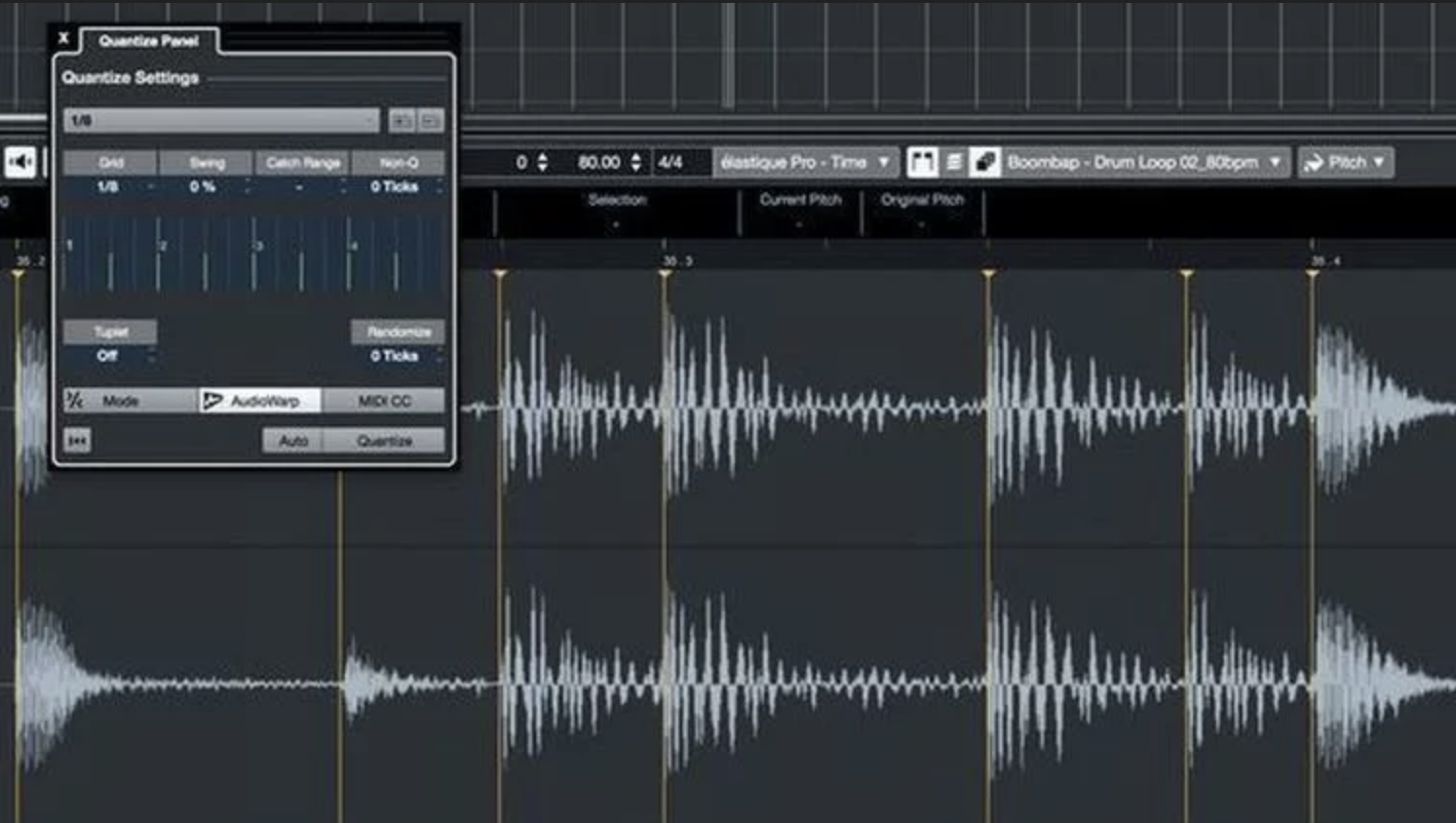Save the quantize preset with the plus icon
Screen dimensions: 1456x823
402,120
